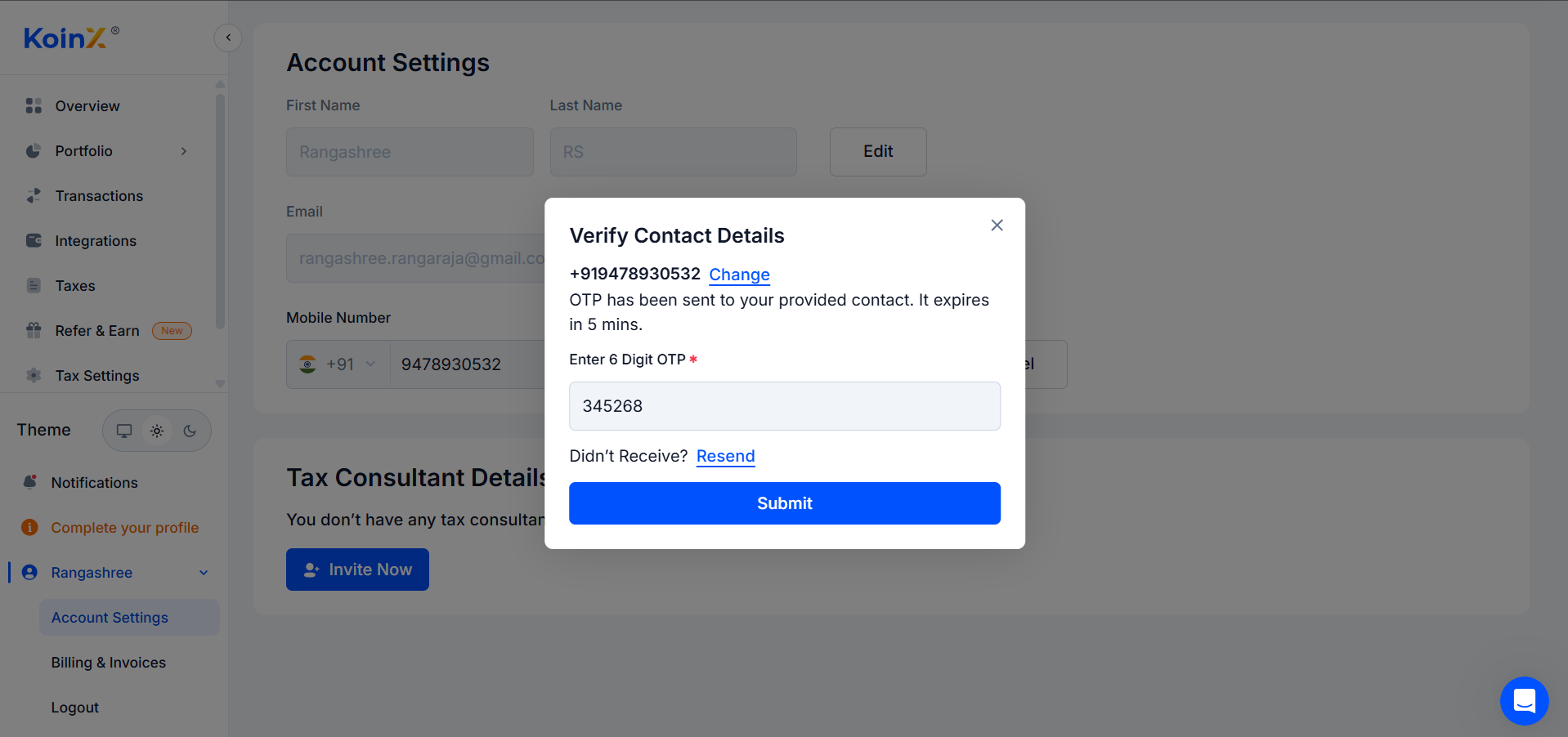The image size is (1568, 737).
Task: Switch theme to system display mode
Action: [x=124, y=431]
